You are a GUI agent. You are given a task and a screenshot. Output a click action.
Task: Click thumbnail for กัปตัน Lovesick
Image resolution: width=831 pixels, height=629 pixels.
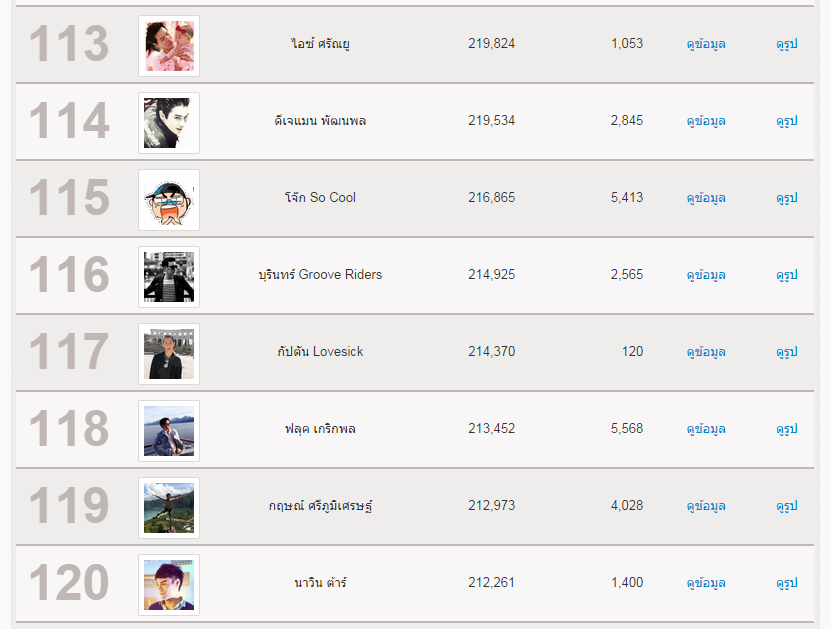168,353
